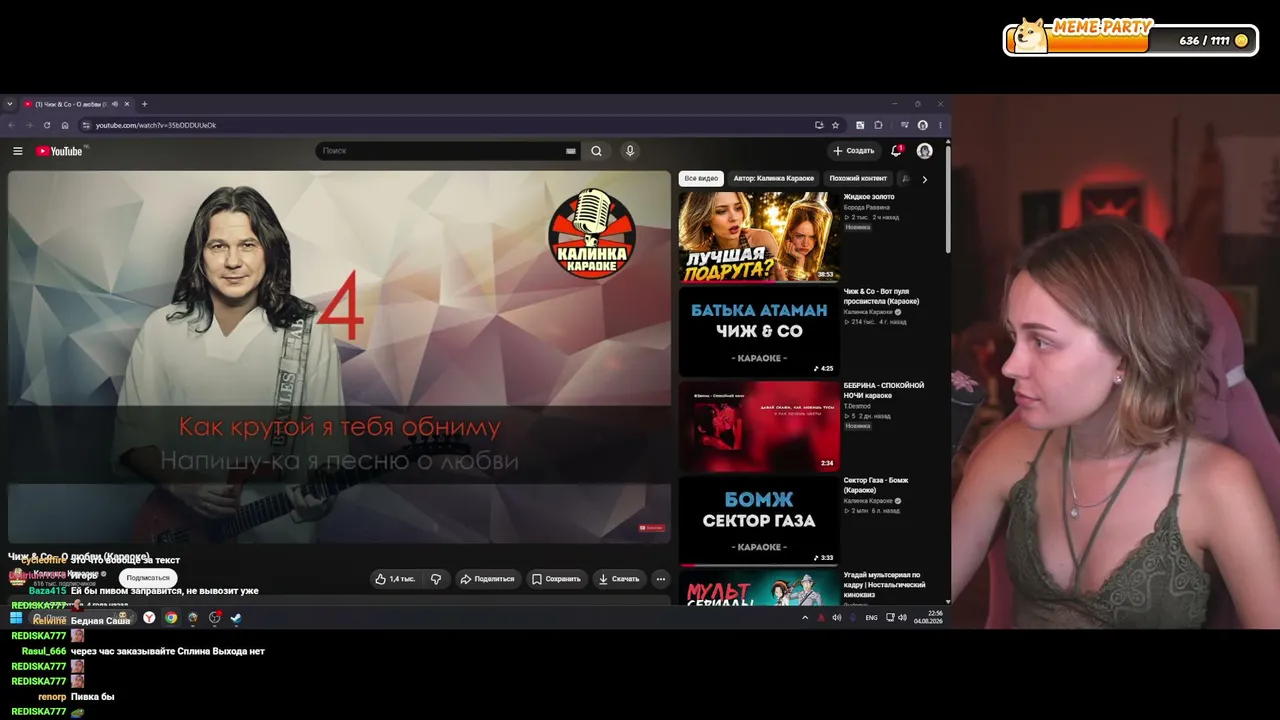
Task: Go back with the browser back arrow
Action: click(11, 125)
